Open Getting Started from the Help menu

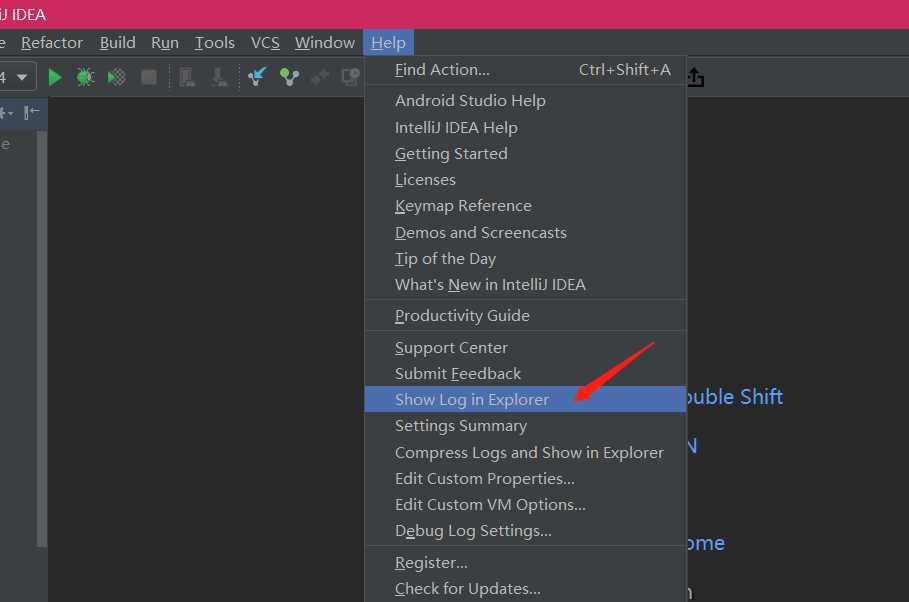click(525, 154)
